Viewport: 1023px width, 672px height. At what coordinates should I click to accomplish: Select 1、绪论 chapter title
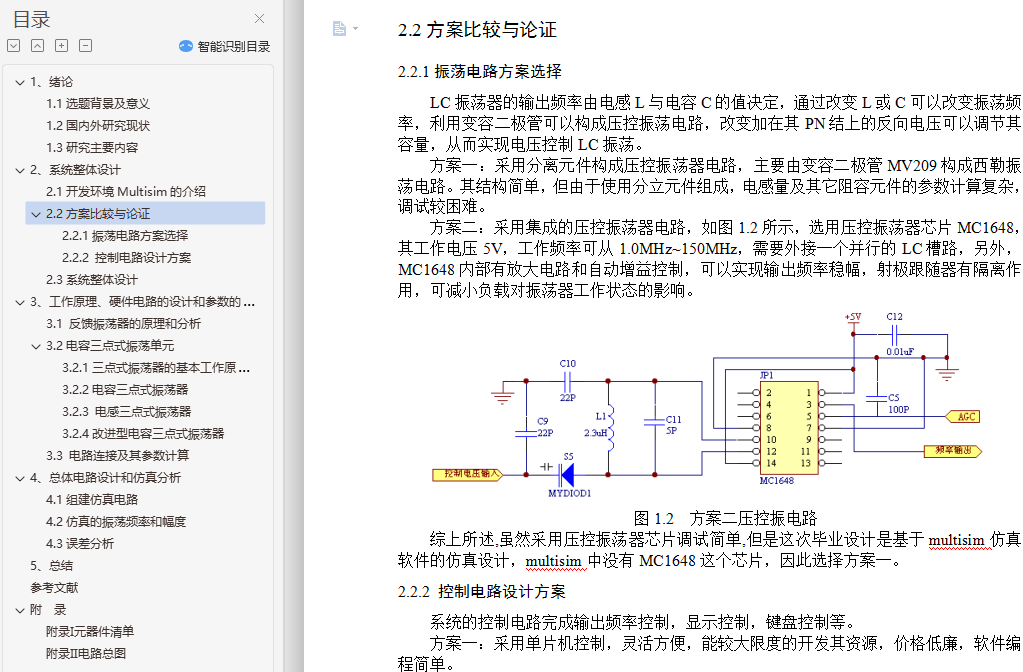pyautogui.click(x=52, y=82)
